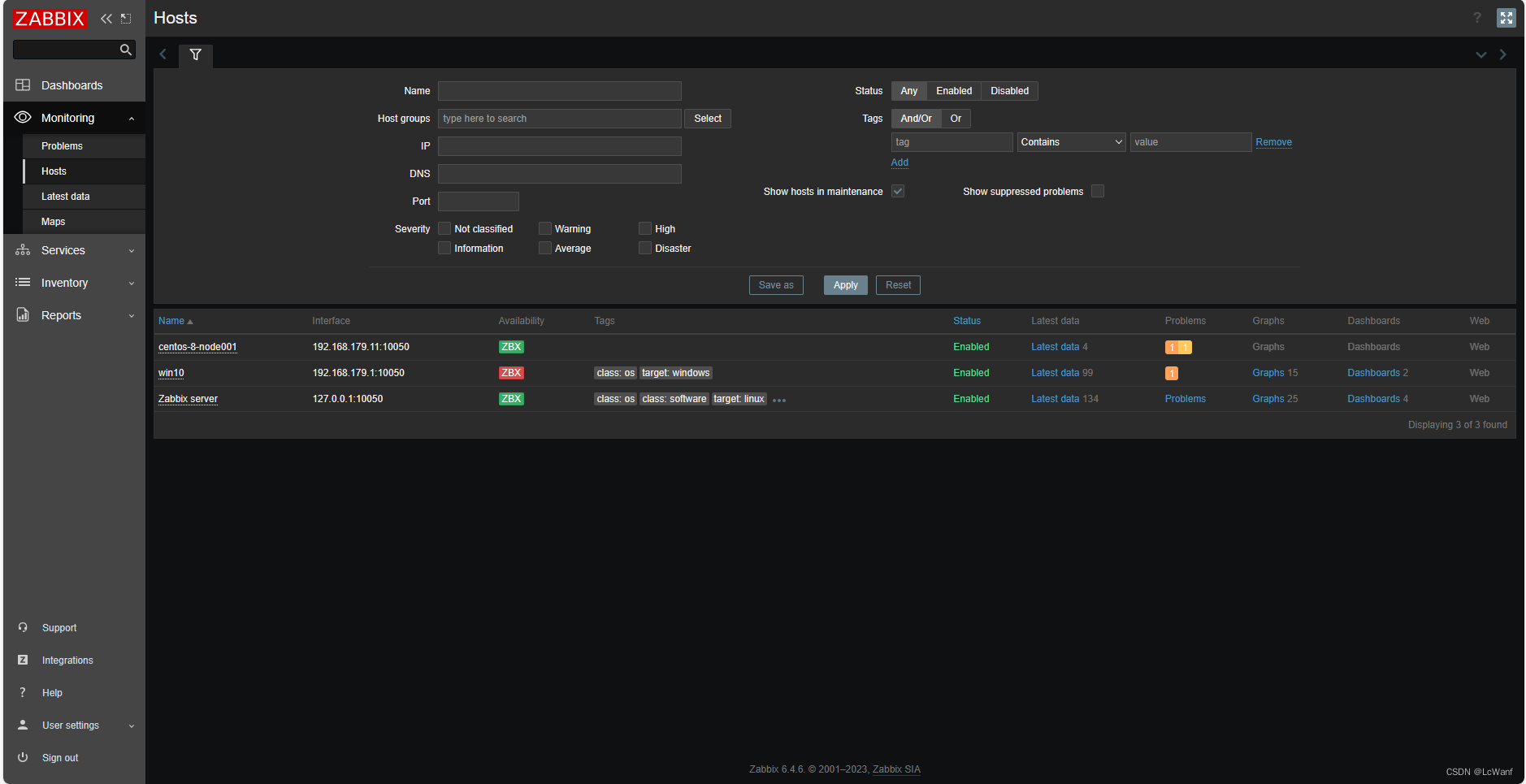Click the Inventory list icon
This screenshot has width=1526, height=784.
tap(23, 283)
